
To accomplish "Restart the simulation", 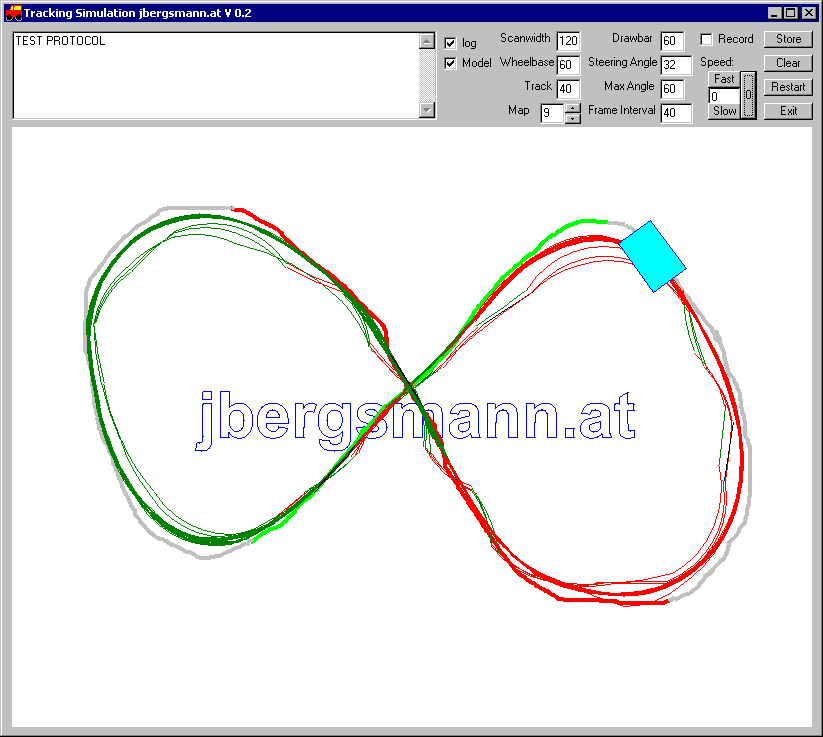I will pyautogui.click(x=788, y=87).
